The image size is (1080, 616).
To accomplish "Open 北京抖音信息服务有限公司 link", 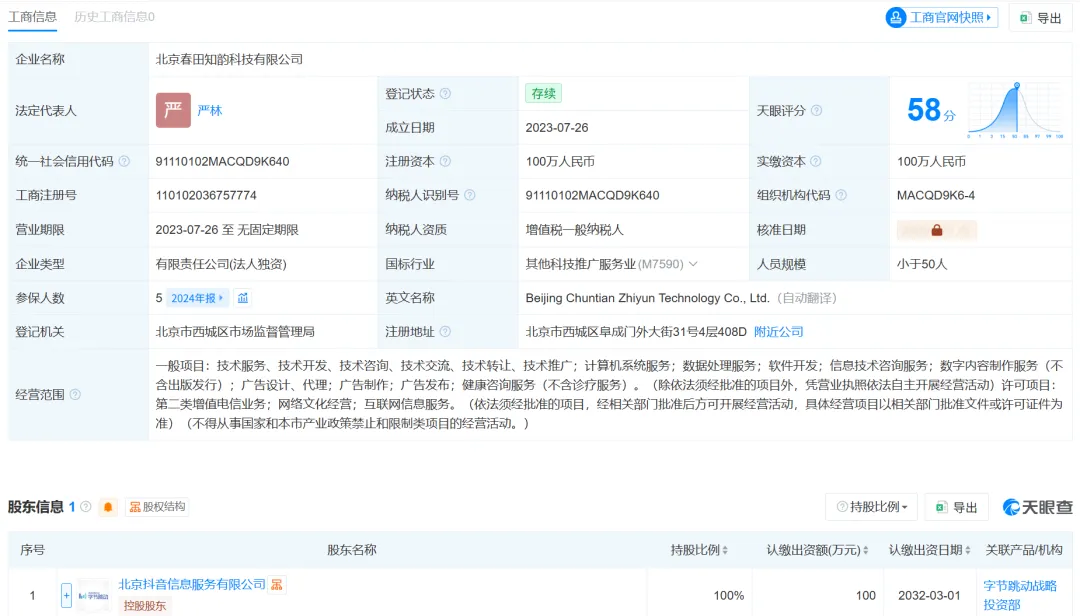I will (x=192, y=584).
